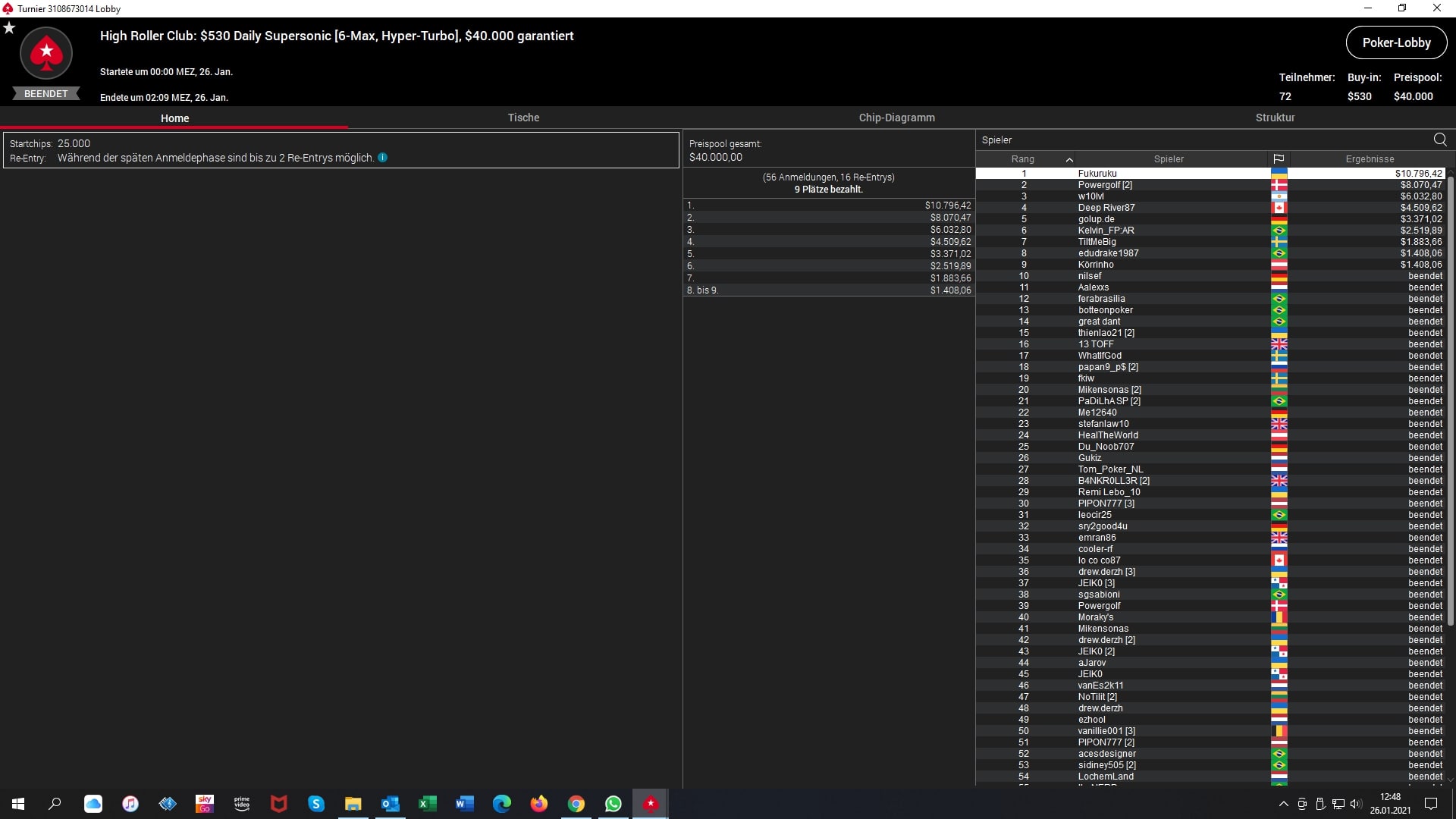The width and height of the screenshot is (1456, 819).
Task: Open Firefox from the taskbar
Action: [538, 804]
